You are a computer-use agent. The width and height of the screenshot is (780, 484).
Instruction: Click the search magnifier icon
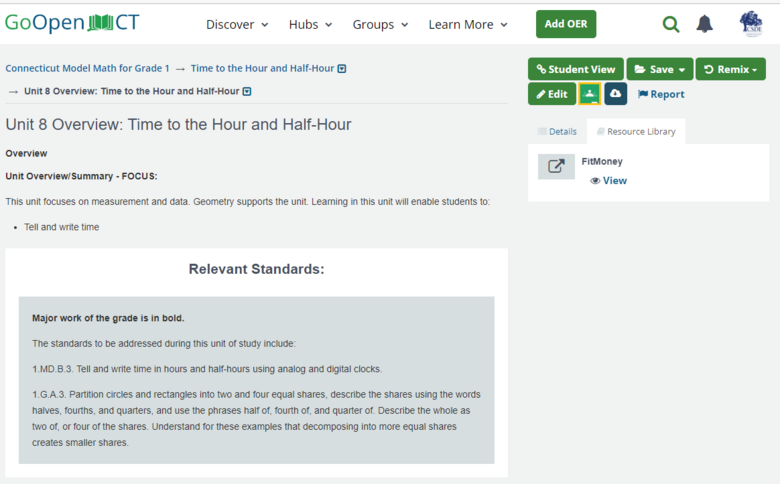pos(671,24)
